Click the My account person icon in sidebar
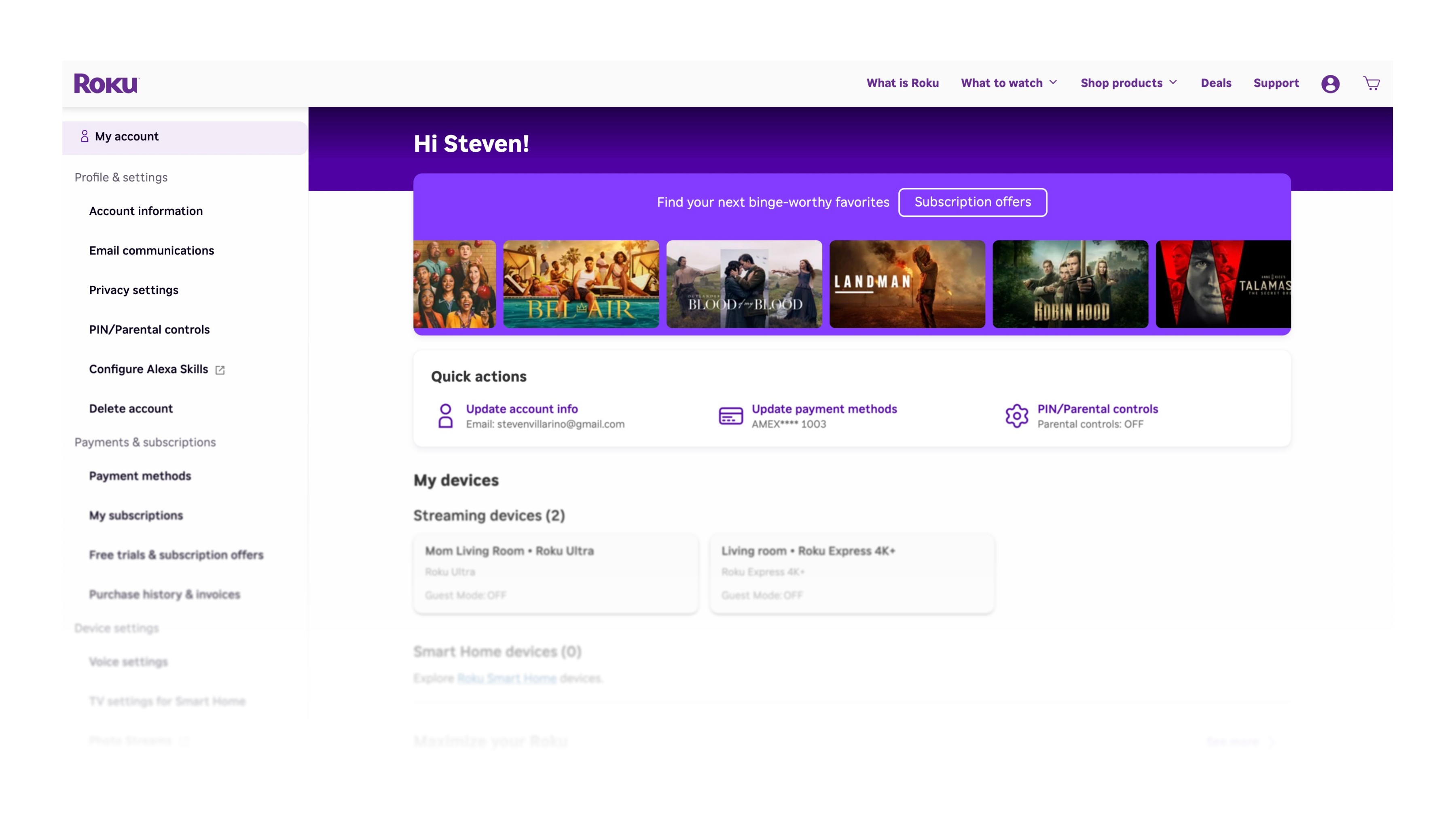 coord(84,136)
